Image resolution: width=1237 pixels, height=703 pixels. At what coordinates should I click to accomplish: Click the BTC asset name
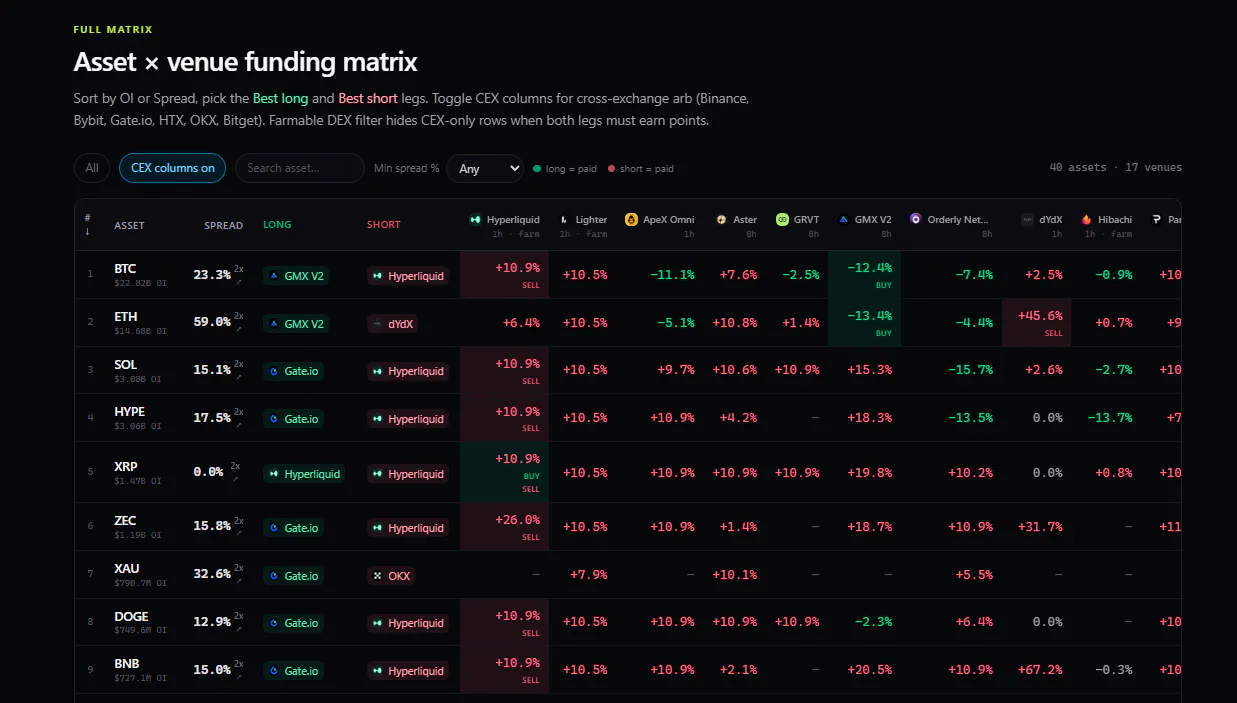click(125, 269)
